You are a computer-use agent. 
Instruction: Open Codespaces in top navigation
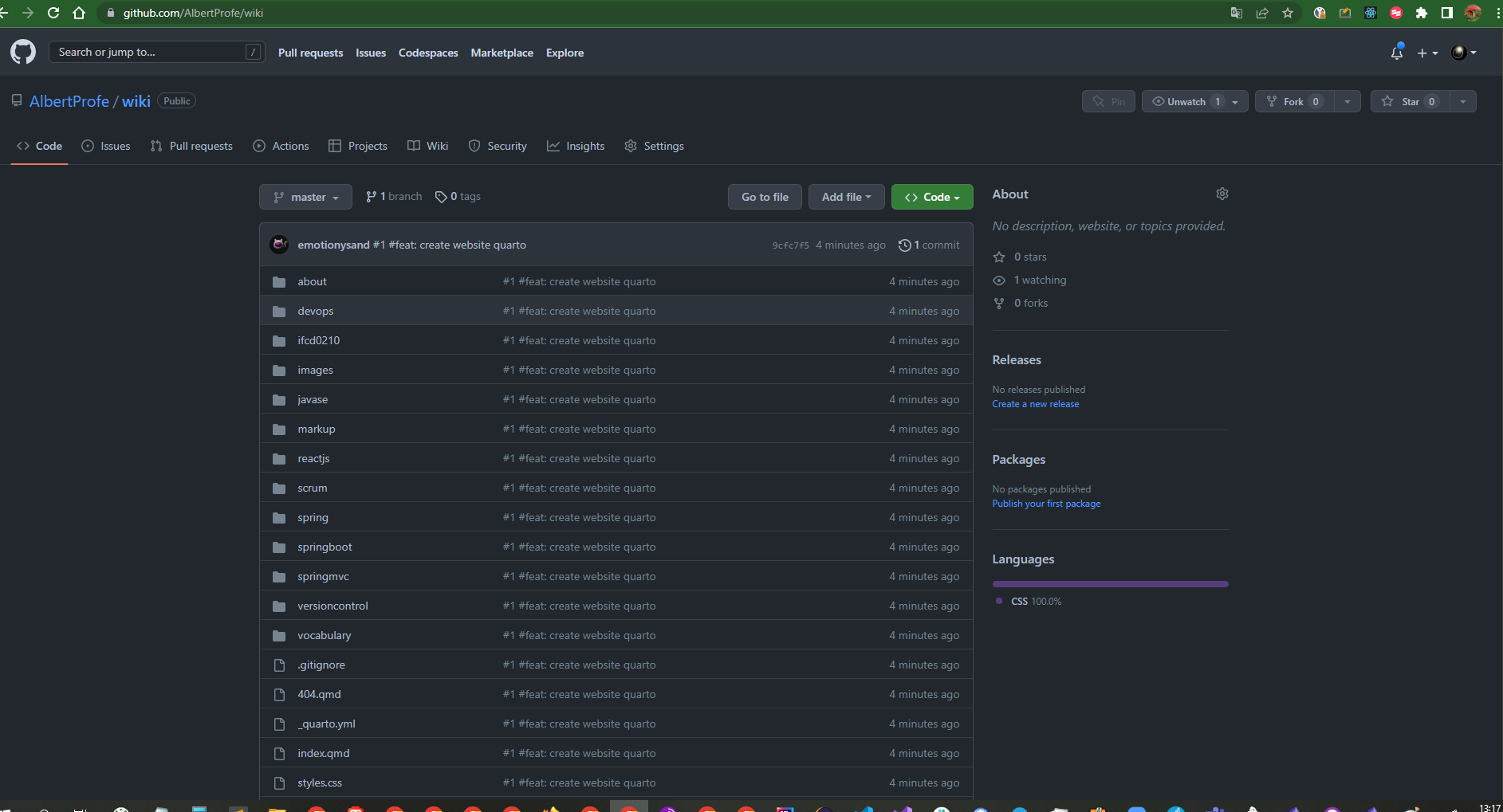coord(428,53)
